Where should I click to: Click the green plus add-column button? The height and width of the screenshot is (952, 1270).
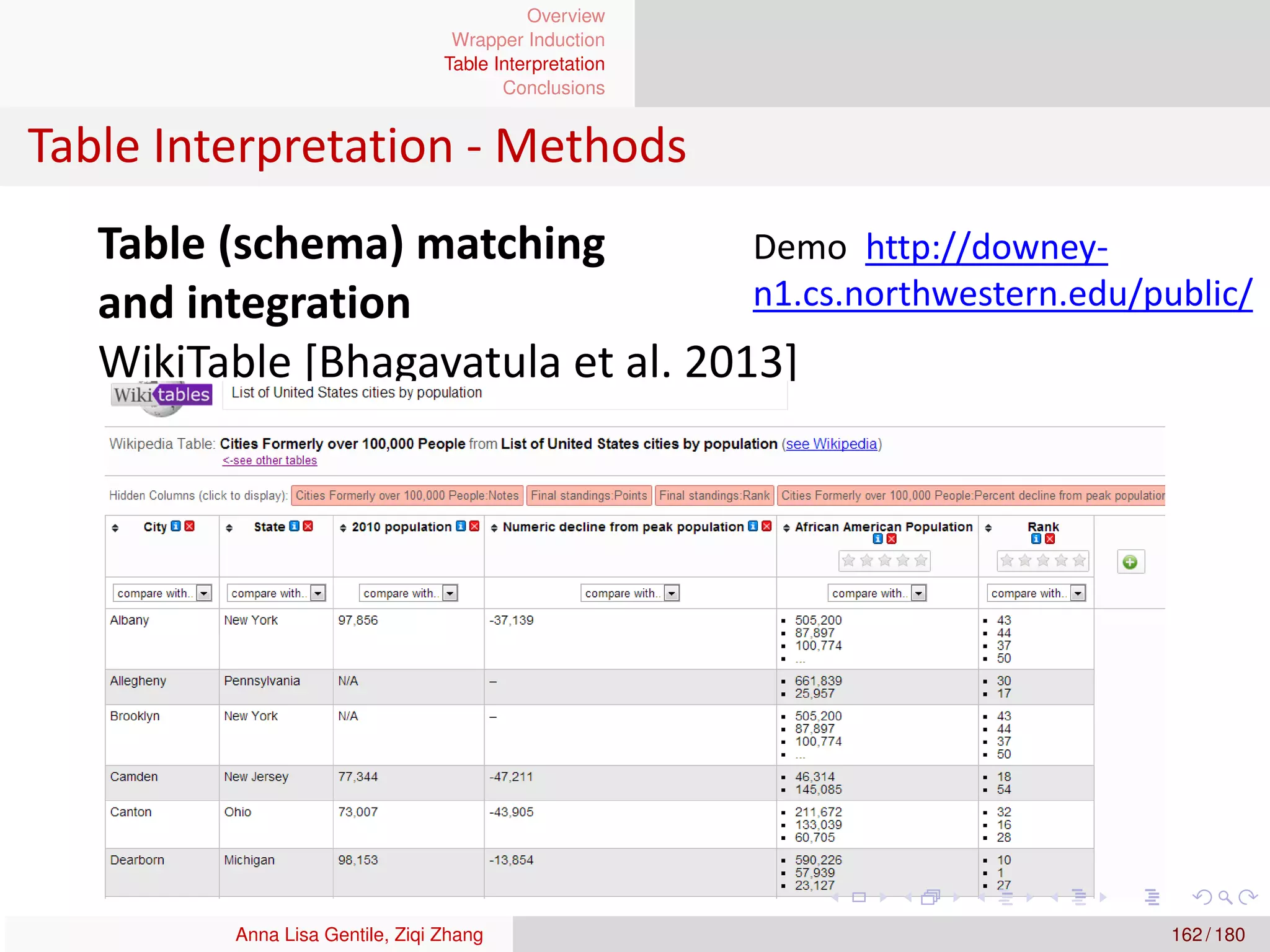pos(1130,562)
